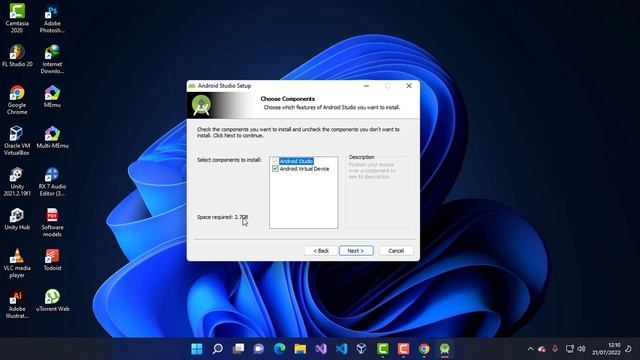This screenshot has height=360, width=640.
Task: Open File Explorer from taskbar
Action: coord(300,349)
